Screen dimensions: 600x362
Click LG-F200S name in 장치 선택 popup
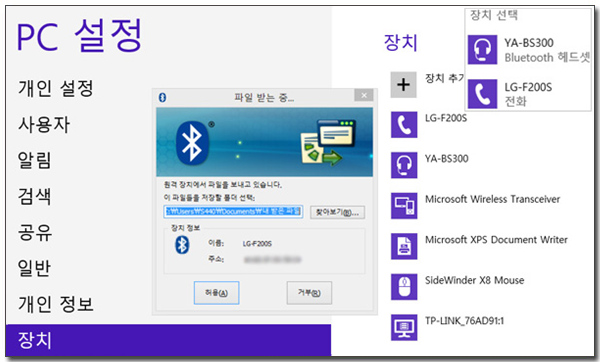528,87
